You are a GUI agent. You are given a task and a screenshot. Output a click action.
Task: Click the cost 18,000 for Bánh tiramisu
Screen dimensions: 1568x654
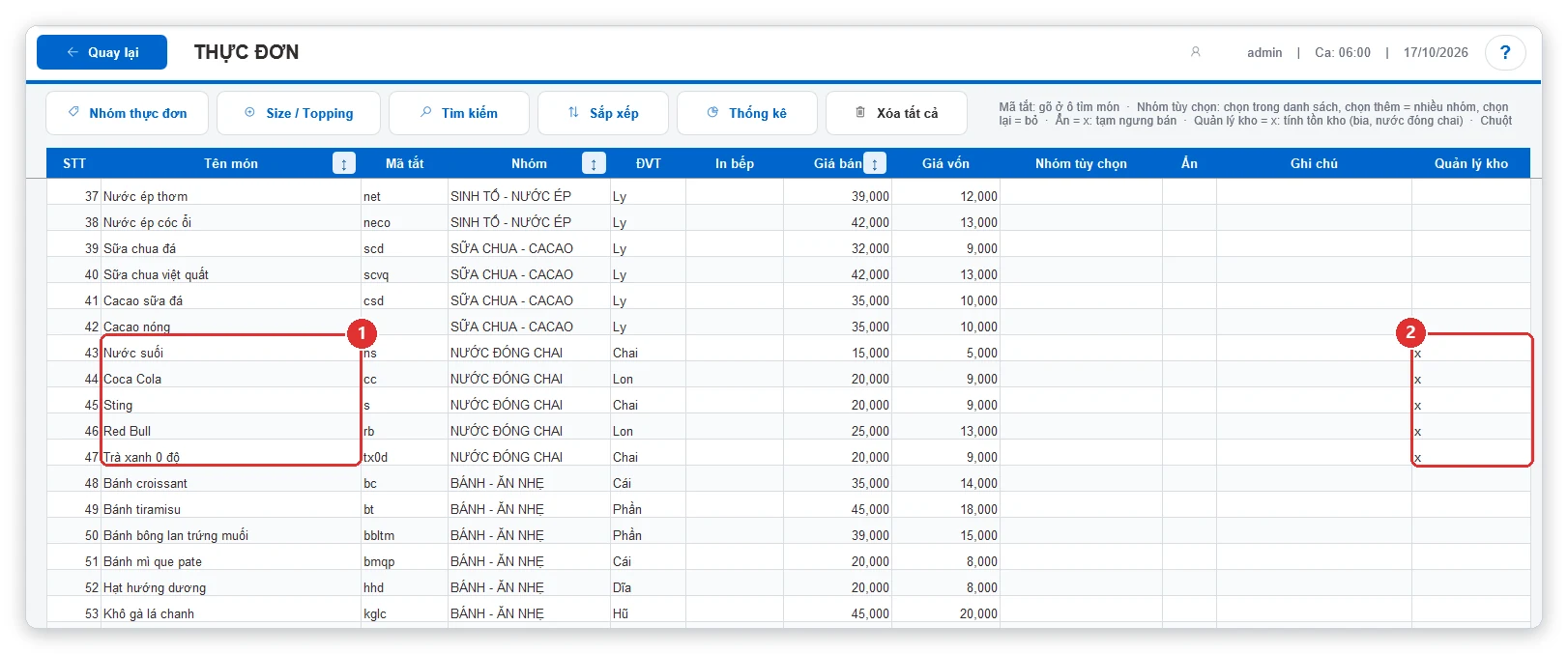(978, 509)
